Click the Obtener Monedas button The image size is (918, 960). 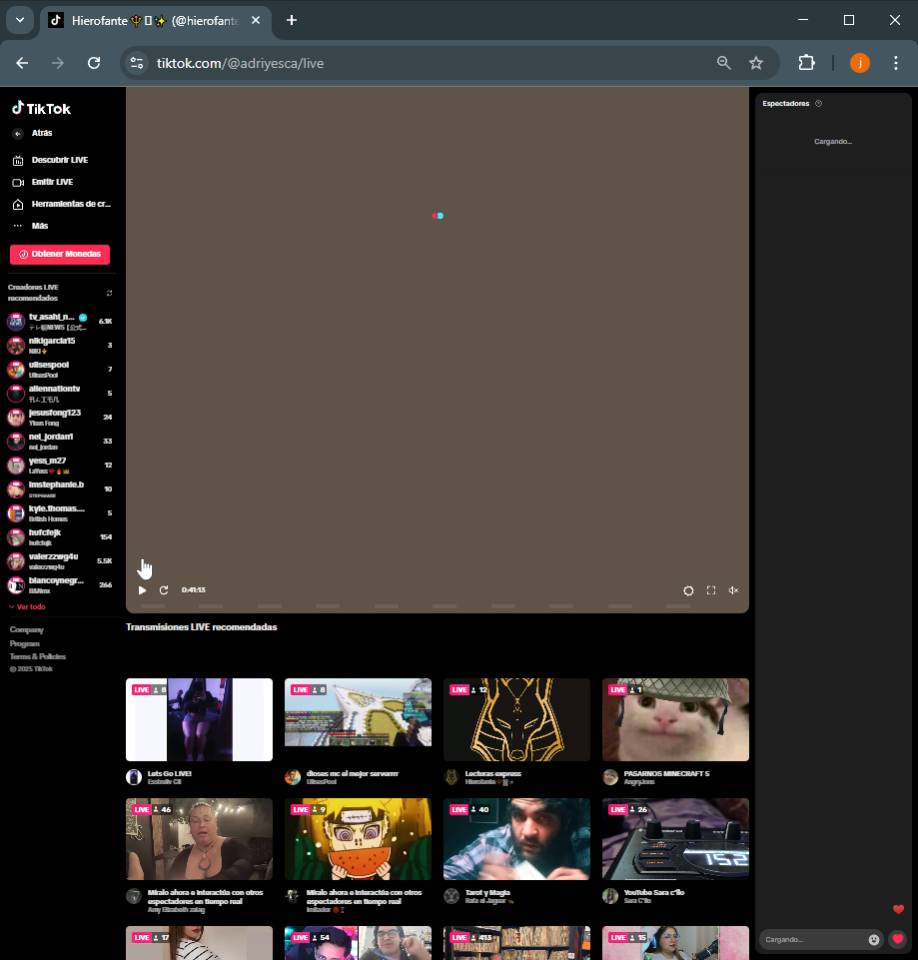[60, 254]
